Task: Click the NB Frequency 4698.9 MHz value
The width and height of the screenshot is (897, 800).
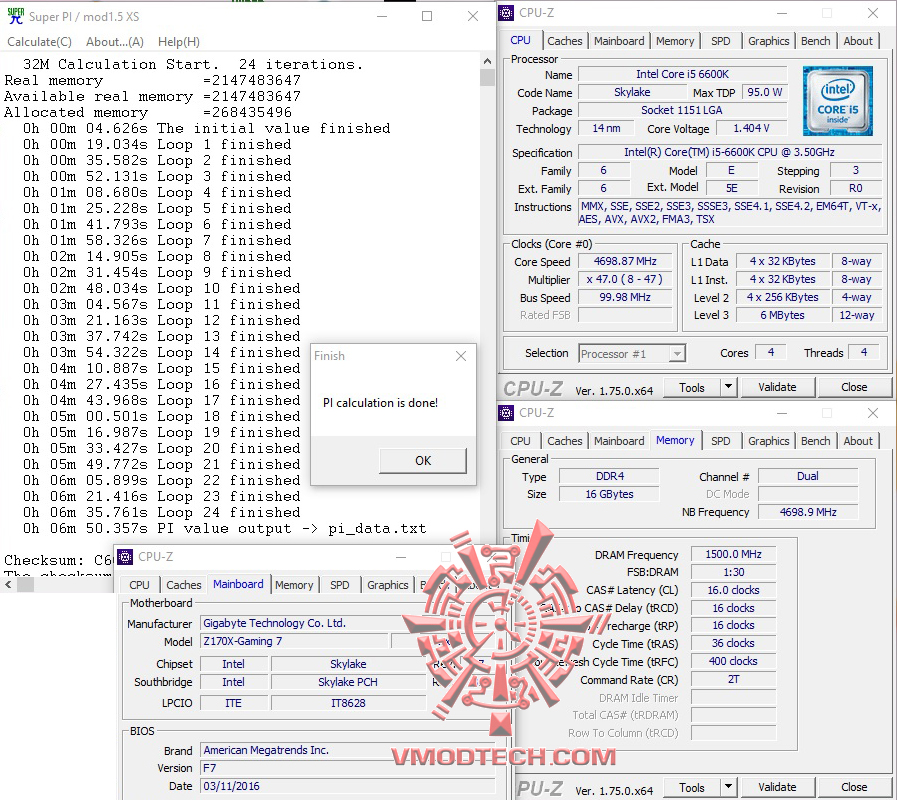Action: pos(808,512)
